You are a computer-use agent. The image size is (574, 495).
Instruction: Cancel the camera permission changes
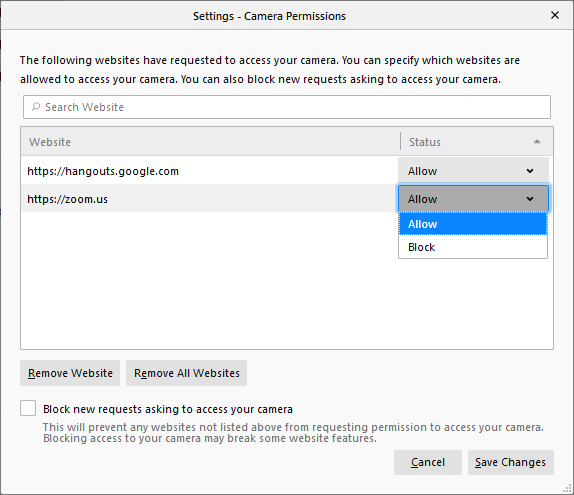pos(428,462)
